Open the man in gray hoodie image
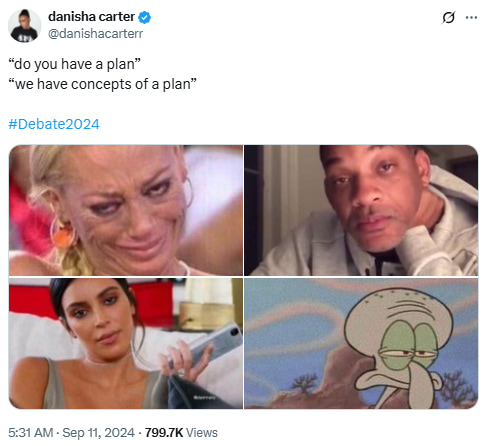Viewport: 485px width, 446px height. coord(361,210)
